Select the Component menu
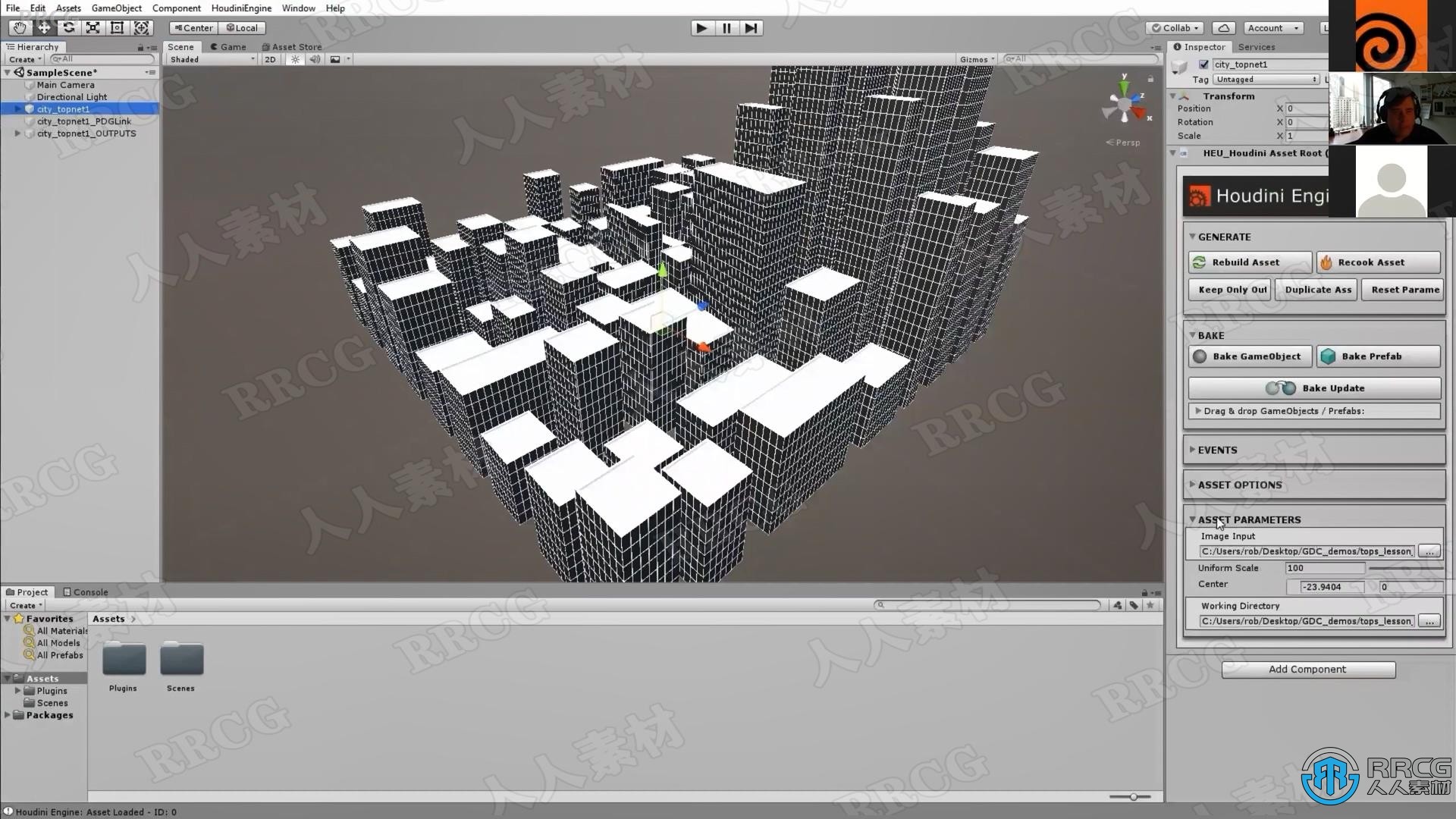 coord(175,8)
